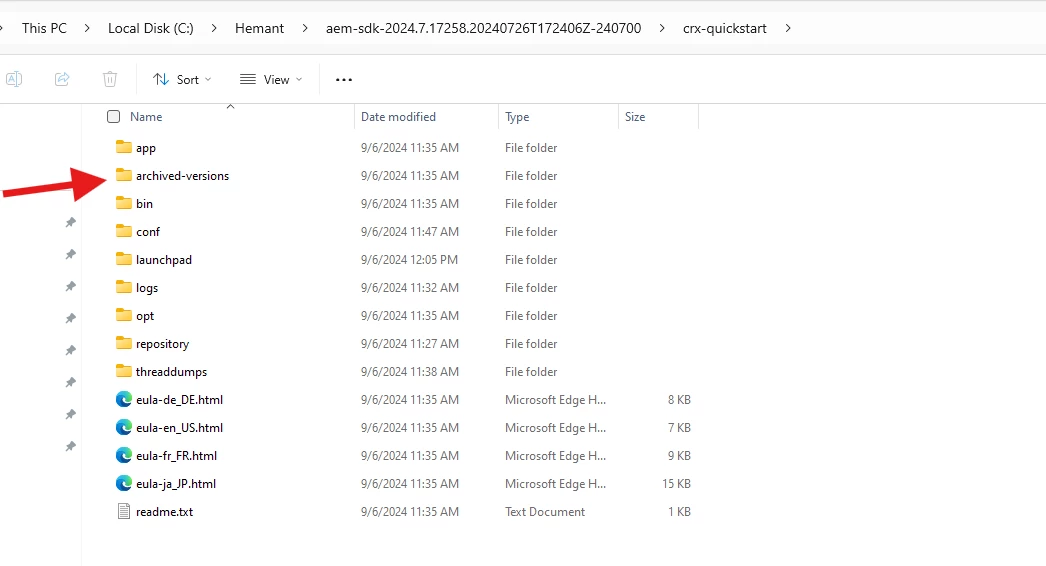Go to aem-sdk folder in breadcrumb
Viewport: 1046px width, 566px height.
pyautogui.click(x=484, y=28)
